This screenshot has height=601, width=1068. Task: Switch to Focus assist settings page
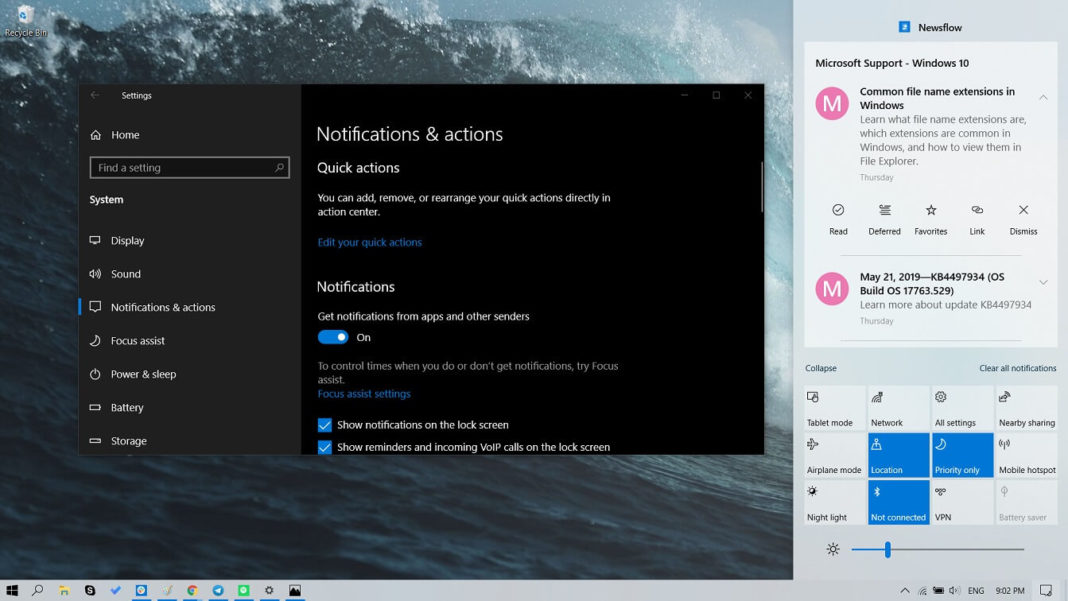pyautogui.click(x=136, y=340)
